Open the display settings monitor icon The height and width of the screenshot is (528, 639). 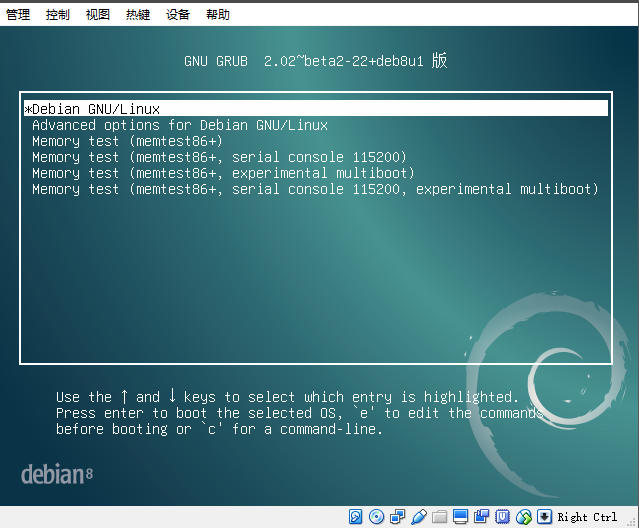coord(460,517)
